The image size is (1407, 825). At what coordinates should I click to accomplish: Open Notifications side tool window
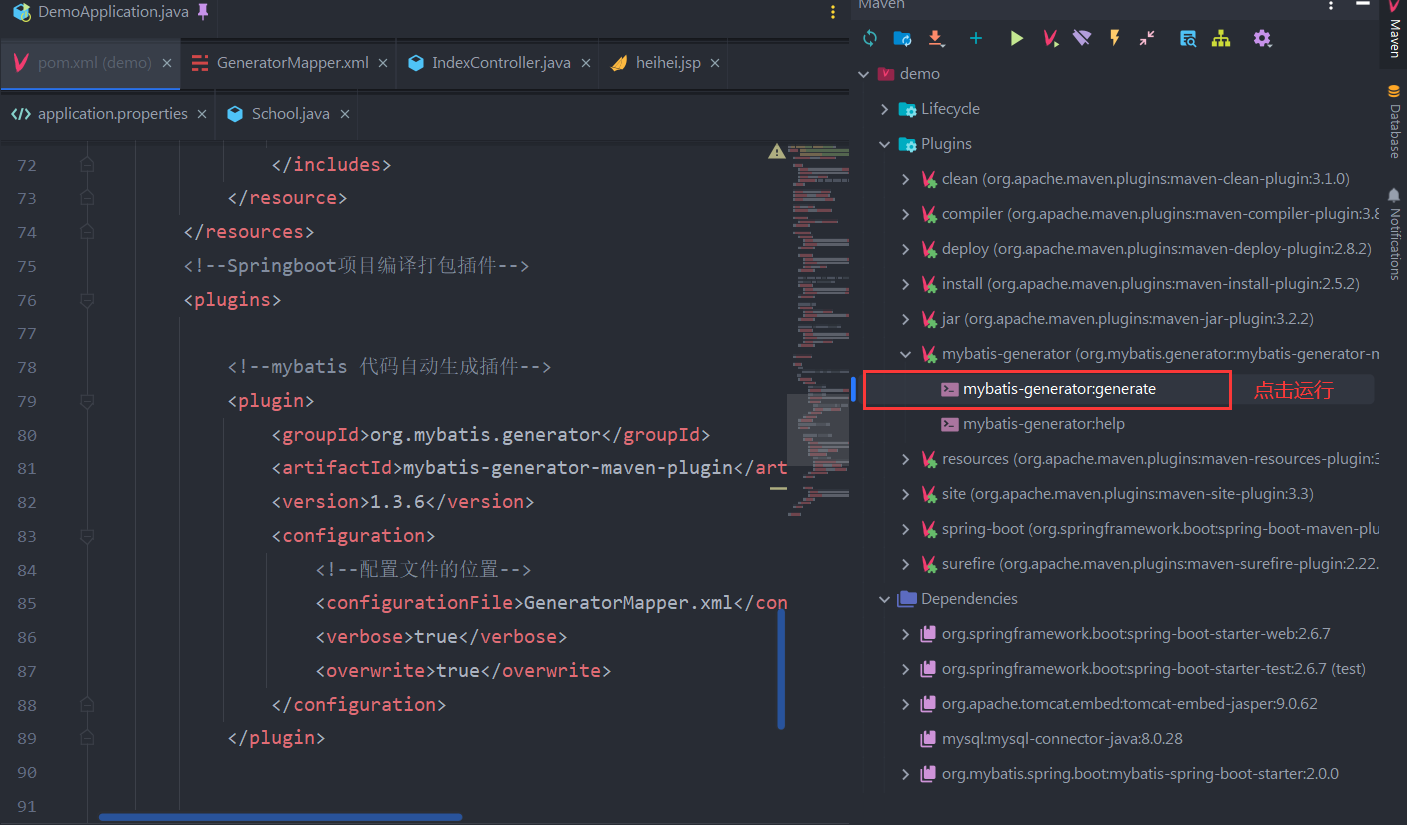tap(1394, 233)
